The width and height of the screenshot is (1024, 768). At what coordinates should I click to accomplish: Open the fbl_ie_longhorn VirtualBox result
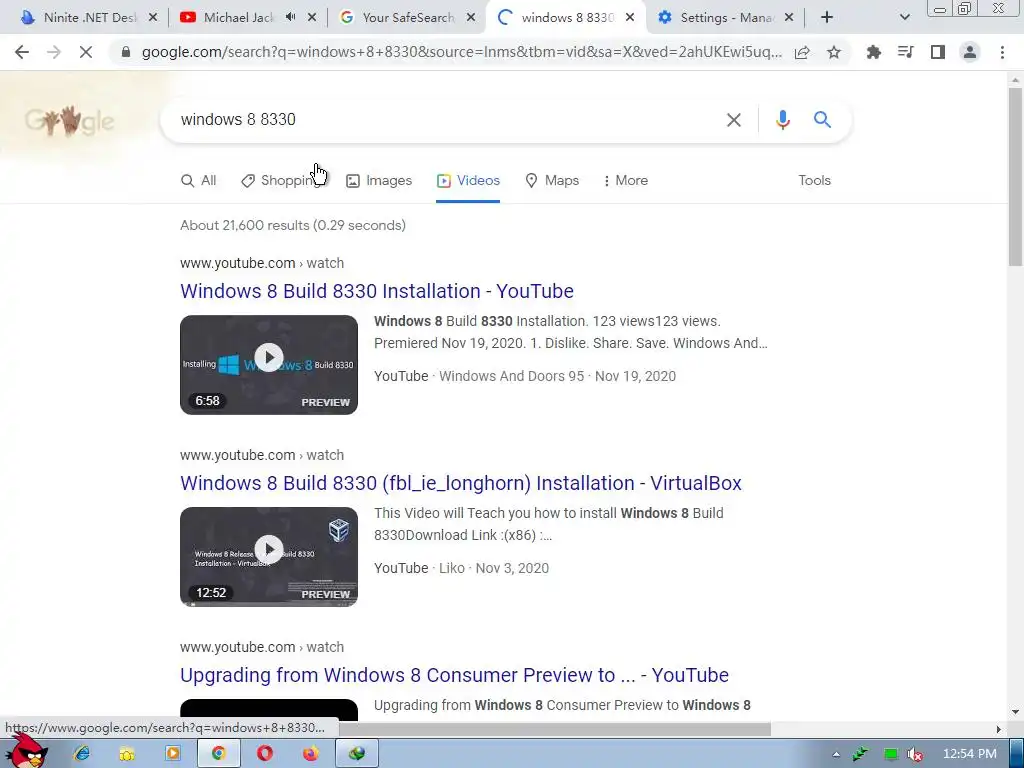point(460,483)
